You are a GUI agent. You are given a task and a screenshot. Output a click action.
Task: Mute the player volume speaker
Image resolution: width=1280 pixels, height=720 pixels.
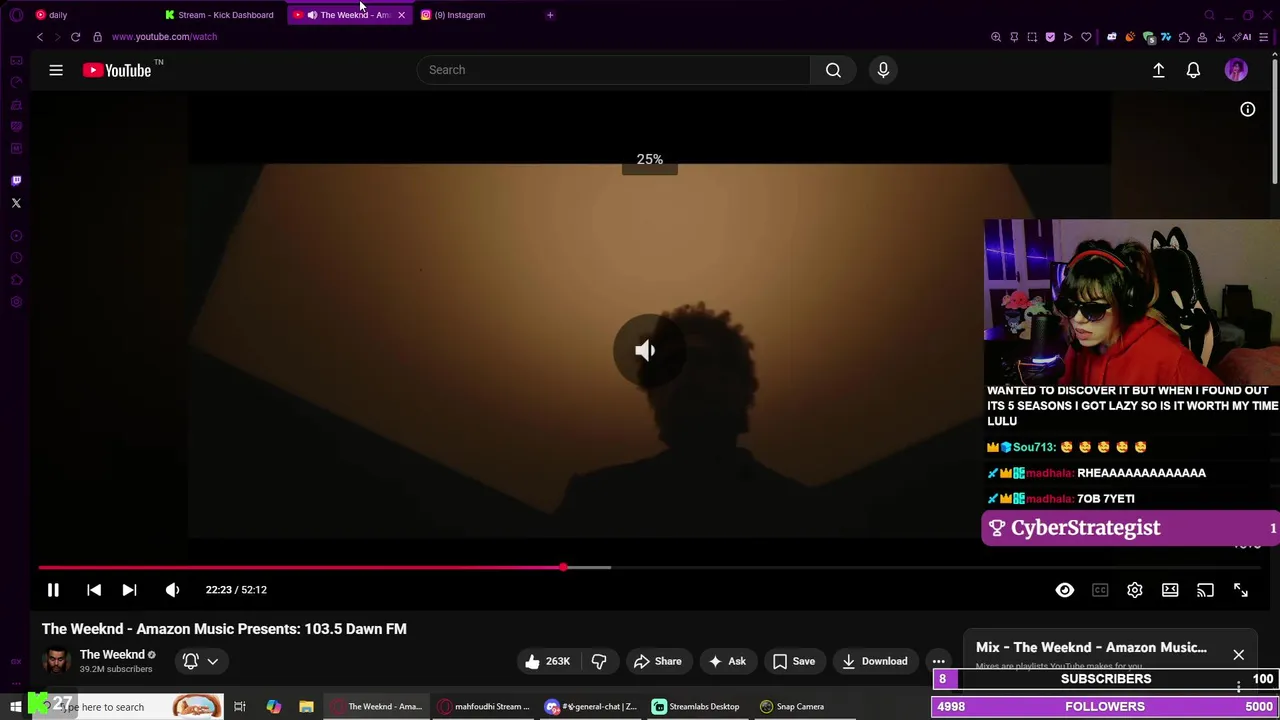click(x=172, y=590)
